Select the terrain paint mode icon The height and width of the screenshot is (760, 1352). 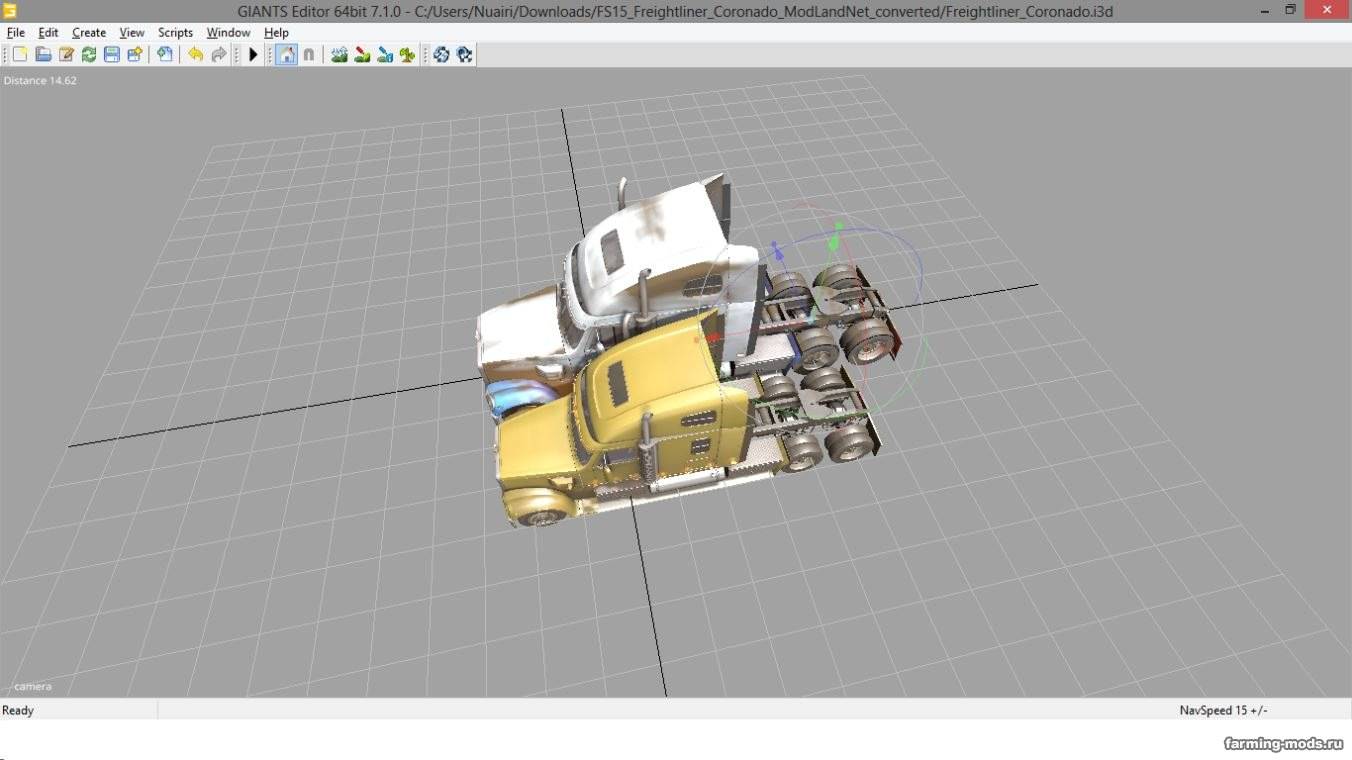(x=362, y=55)
